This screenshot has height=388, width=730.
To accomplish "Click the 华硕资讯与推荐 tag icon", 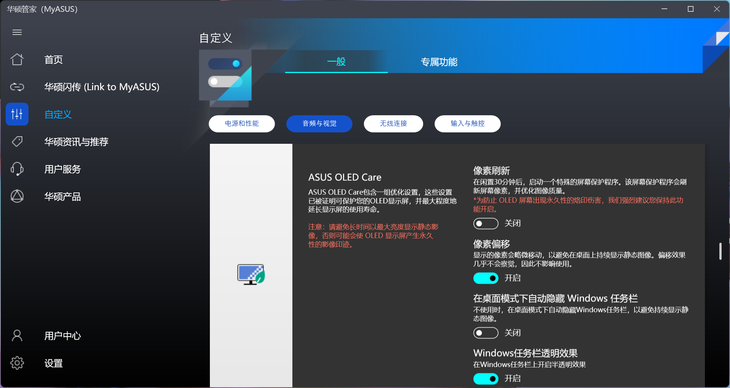I will click(x=17, y=142).
